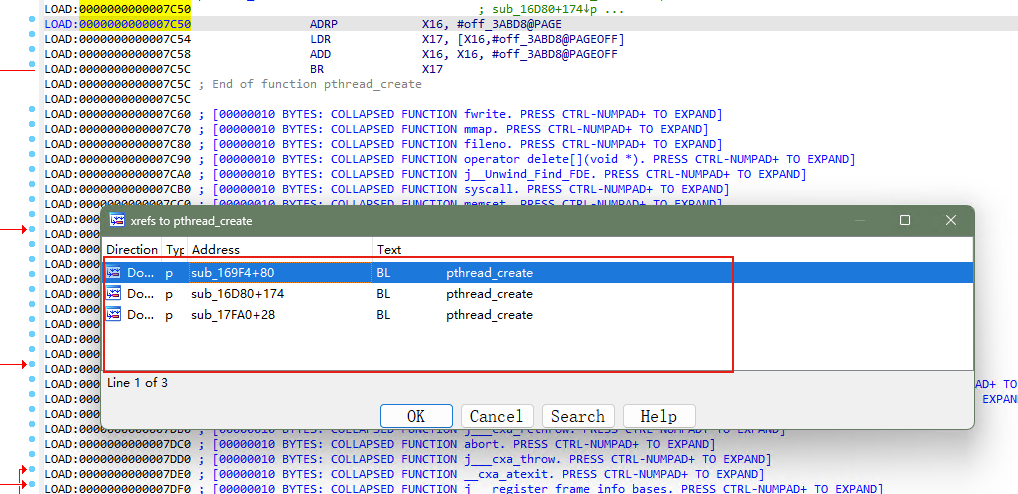Open Help from the xrefs dialog

click(659, 416)
